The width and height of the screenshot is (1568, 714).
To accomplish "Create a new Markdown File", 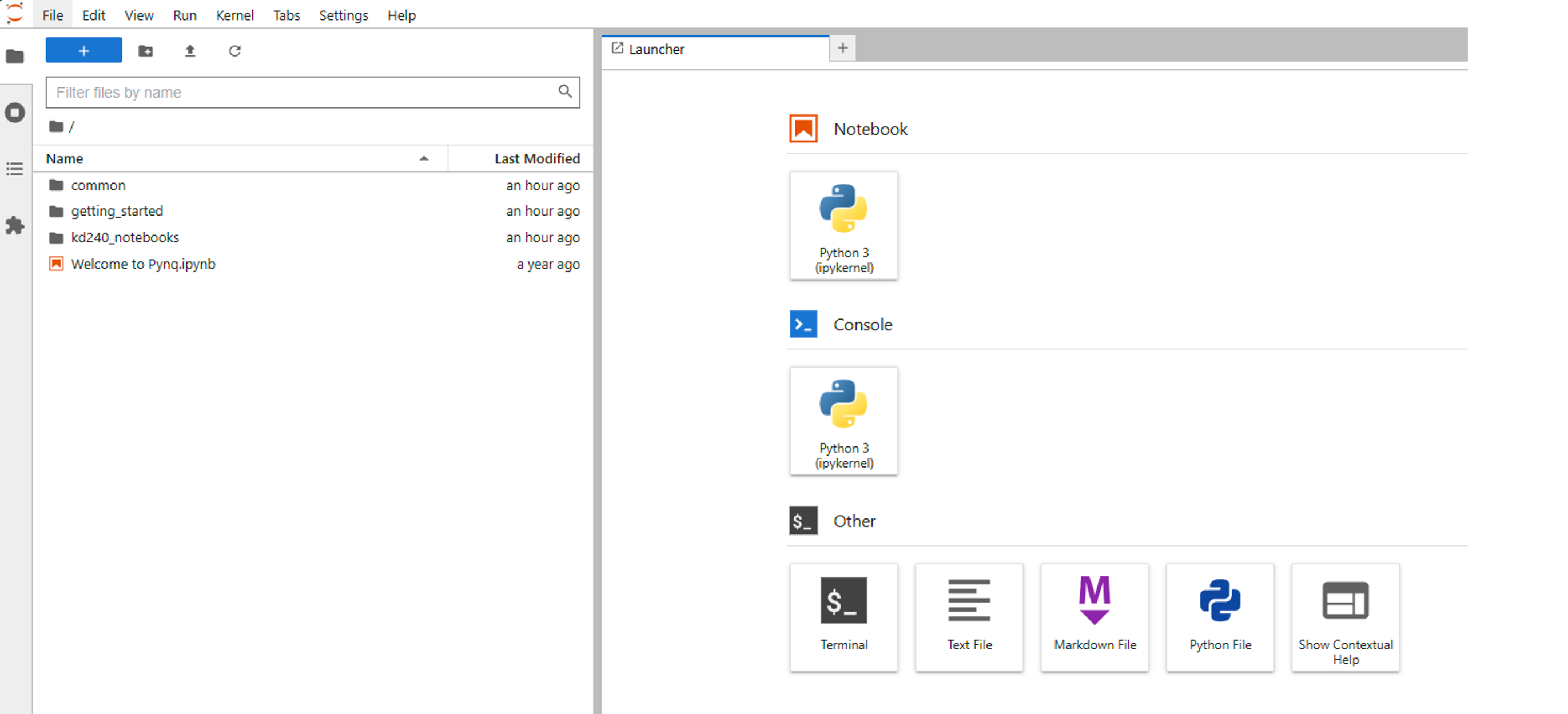I will tap(1094, 617).
